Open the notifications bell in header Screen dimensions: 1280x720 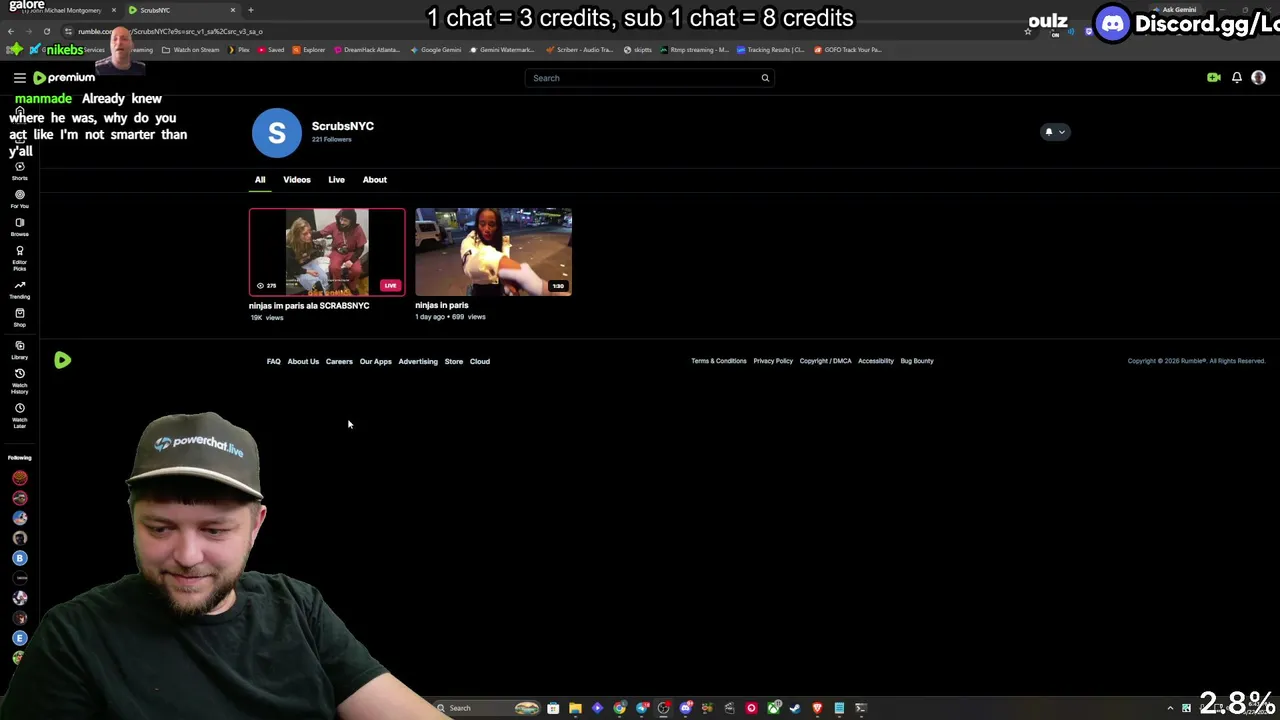coord(1237,78)
